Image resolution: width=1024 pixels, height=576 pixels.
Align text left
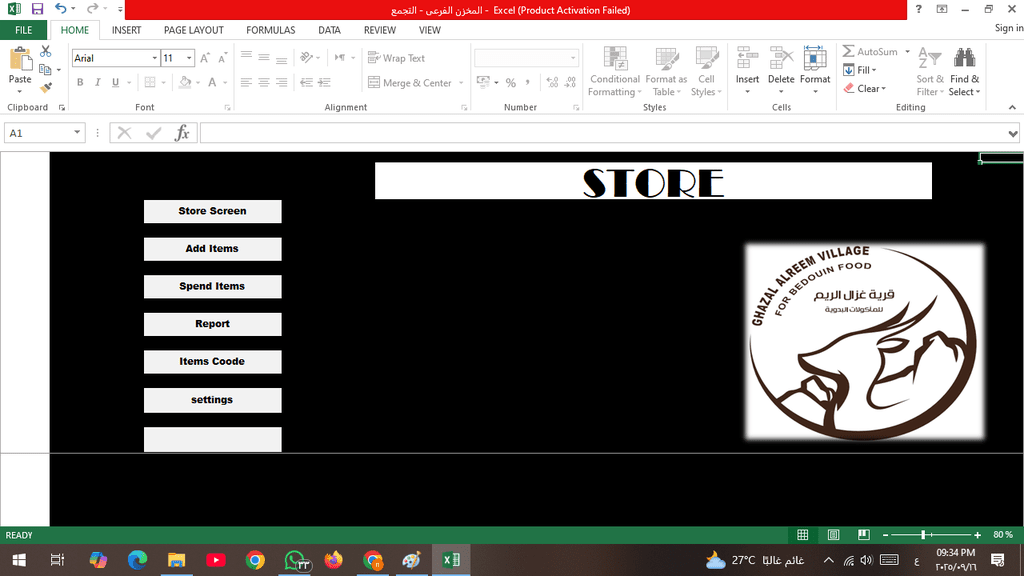[x=246, y=82]
